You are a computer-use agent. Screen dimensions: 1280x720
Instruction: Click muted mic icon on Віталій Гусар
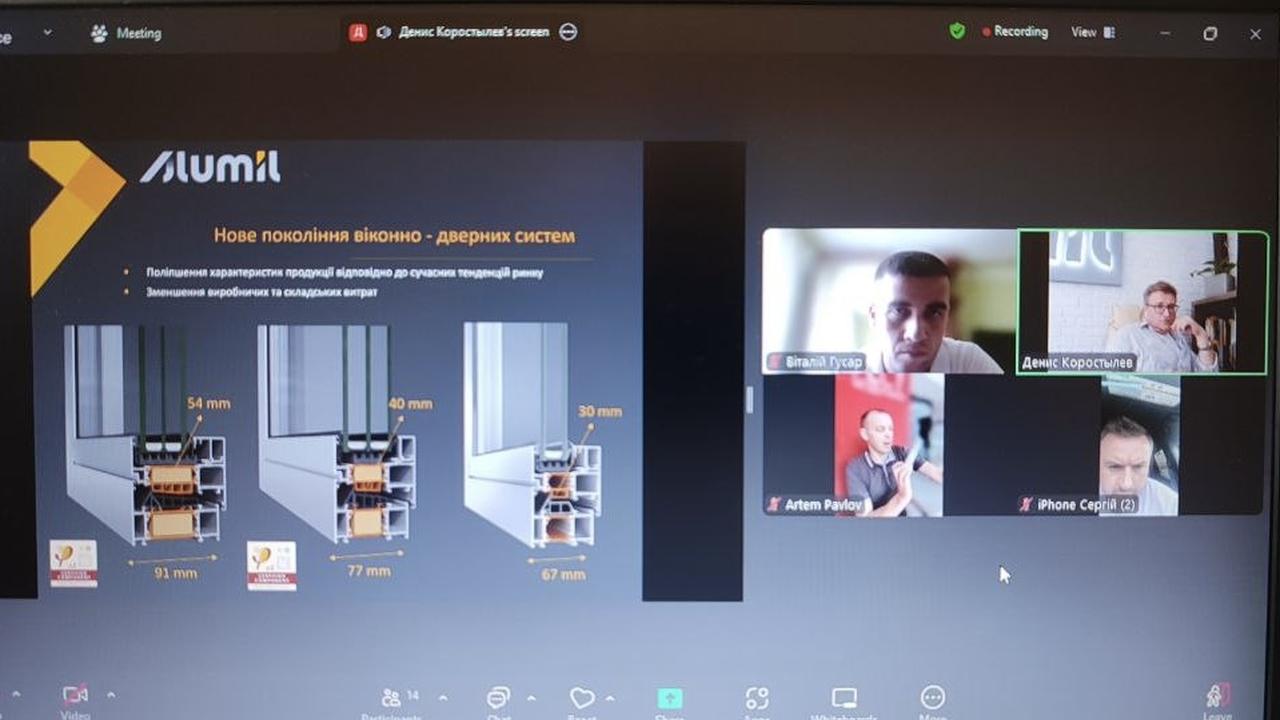(x=775, y=362)
